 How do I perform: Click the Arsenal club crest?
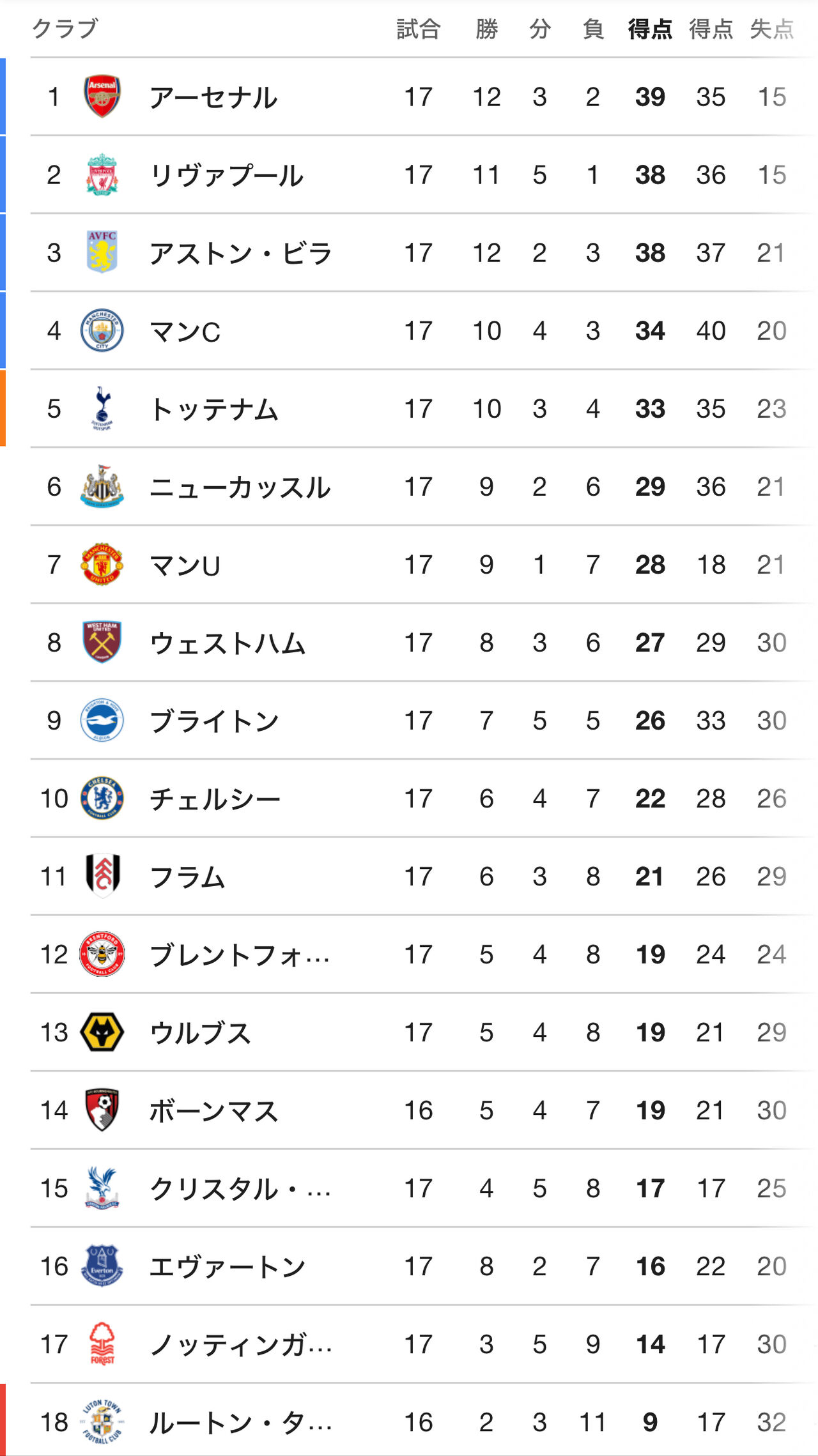click(x=102, y=96)
